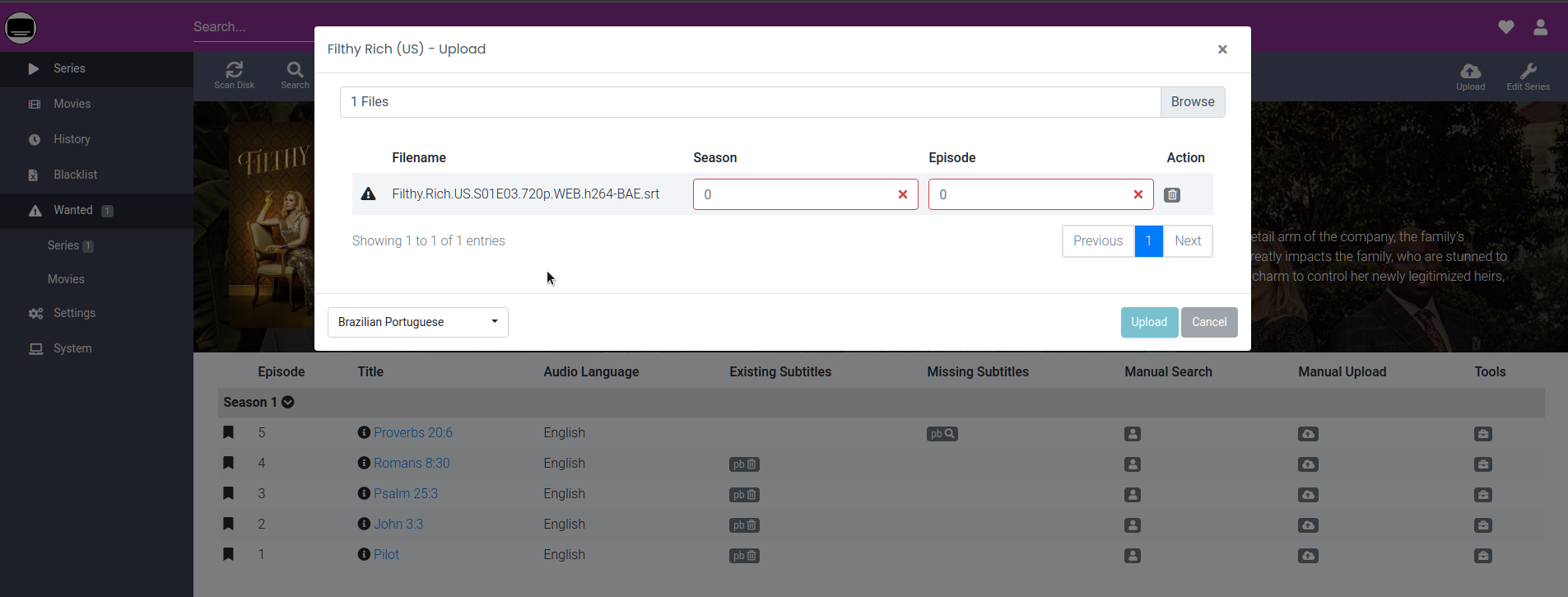Toggle monitored bookmark for episode 5
The height and width of the screenshot is (597, 1568).
[229, 433]
